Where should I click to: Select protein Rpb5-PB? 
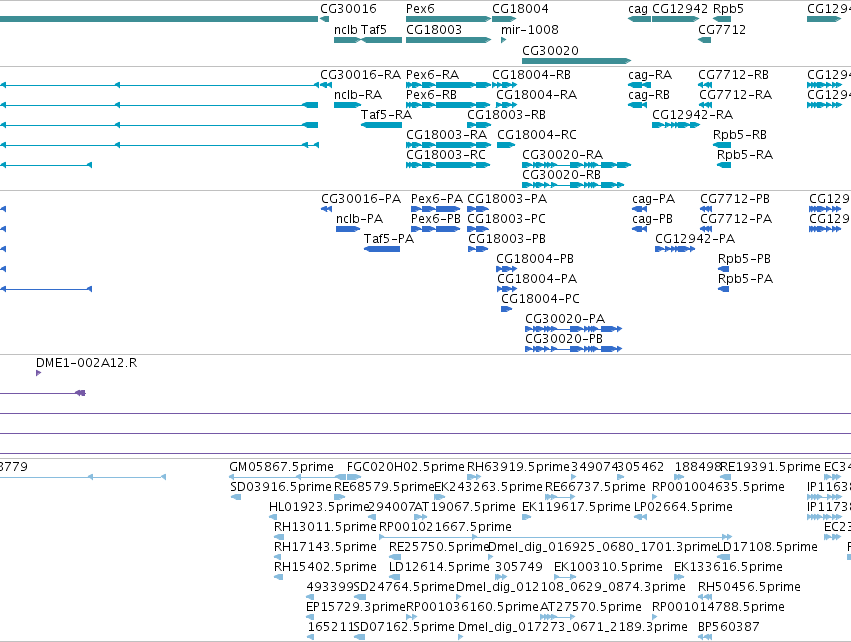(x=744, y=259)
